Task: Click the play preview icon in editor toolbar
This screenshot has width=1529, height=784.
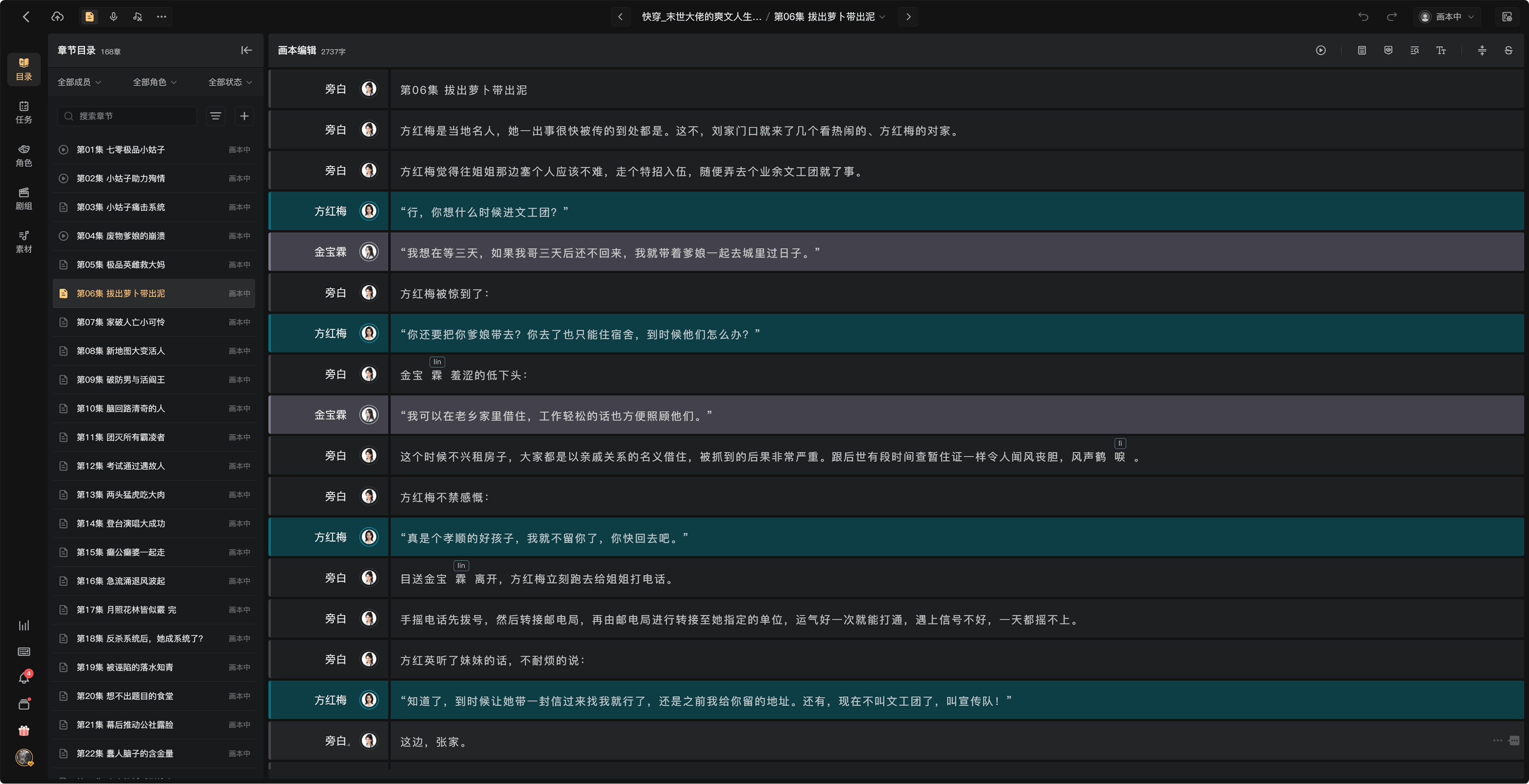Action: click(1321, 51)
